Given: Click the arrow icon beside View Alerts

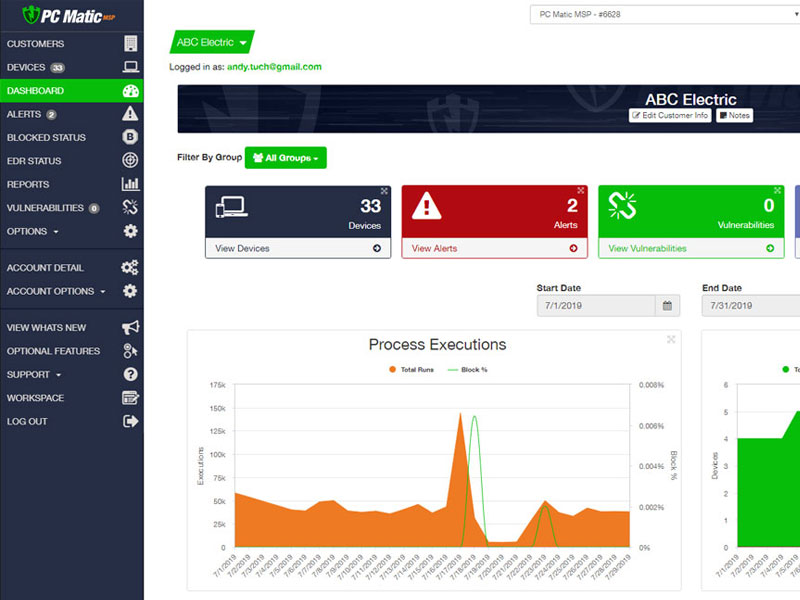Looking at the screenshot, I should [573, 248].
